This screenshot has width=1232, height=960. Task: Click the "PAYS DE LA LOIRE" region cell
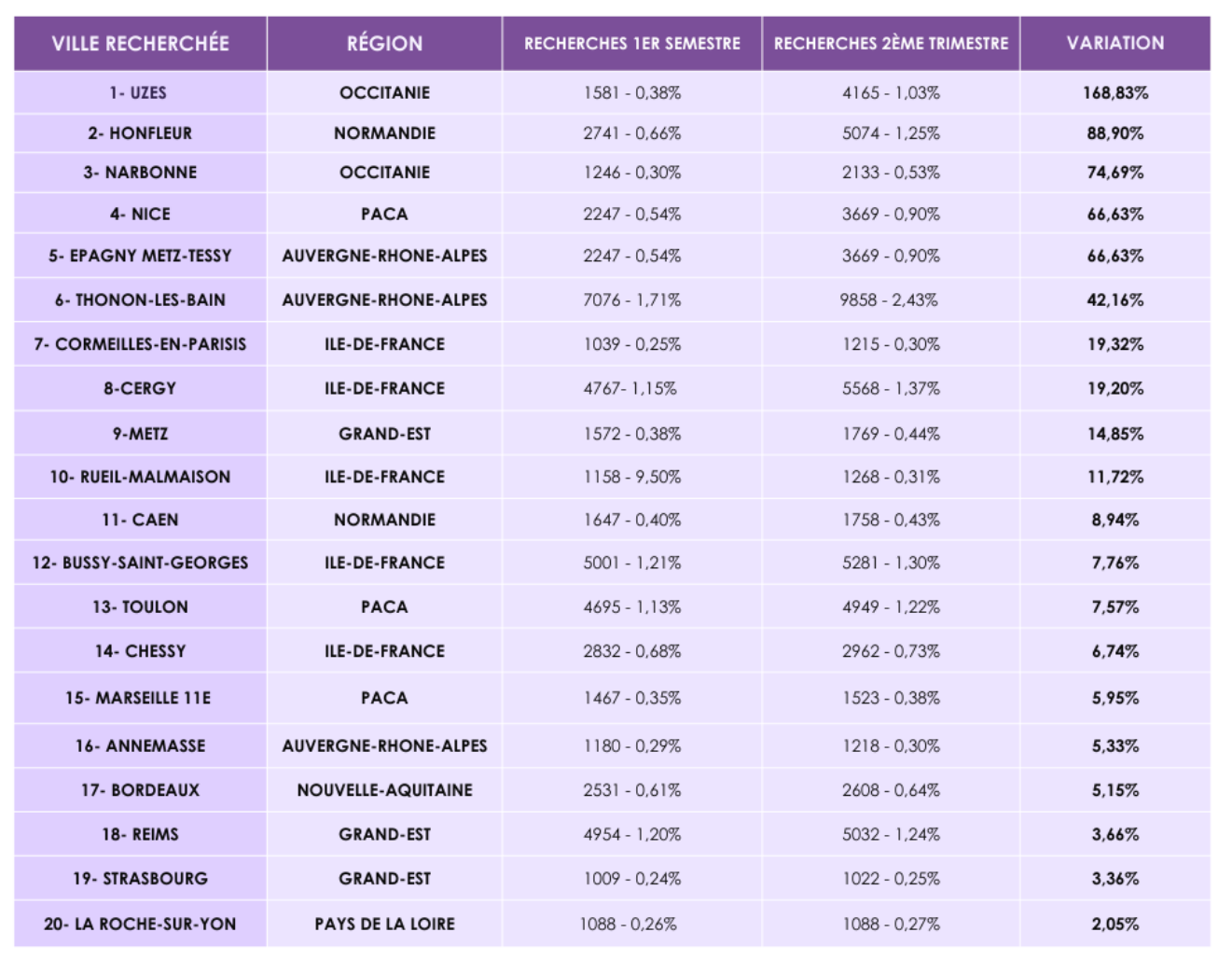click(384, 925)
